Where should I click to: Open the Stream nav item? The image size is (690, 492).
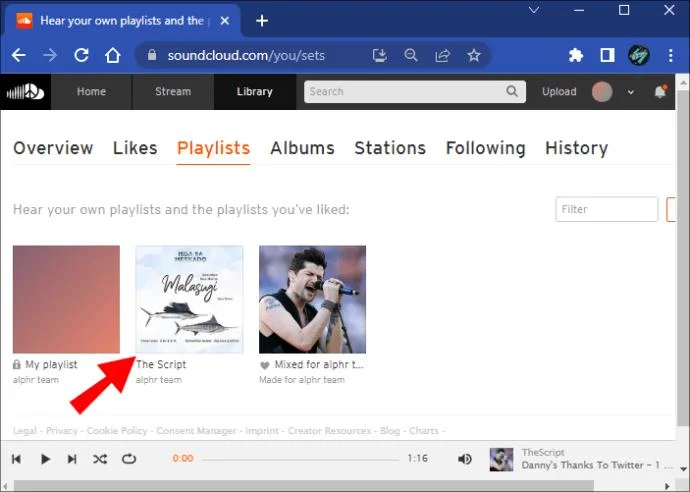point(173,92)
